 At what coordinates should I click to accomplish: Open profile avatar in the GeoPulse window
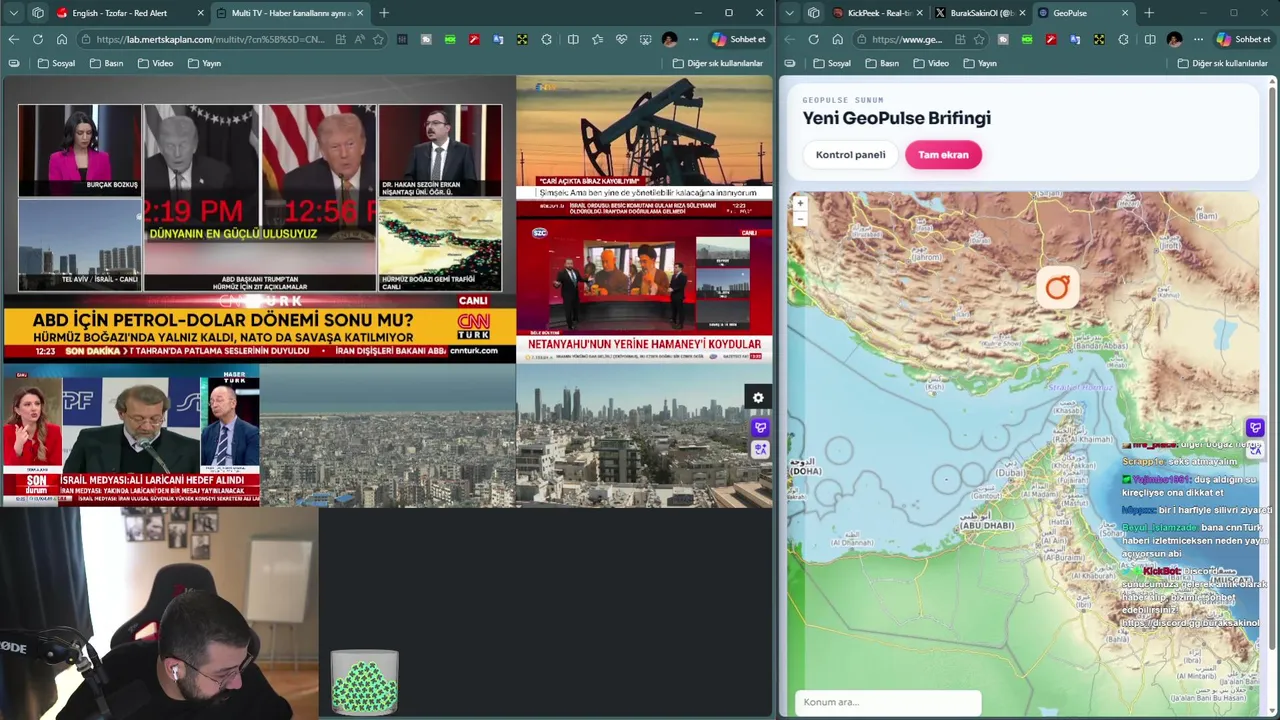(1174, 39)
